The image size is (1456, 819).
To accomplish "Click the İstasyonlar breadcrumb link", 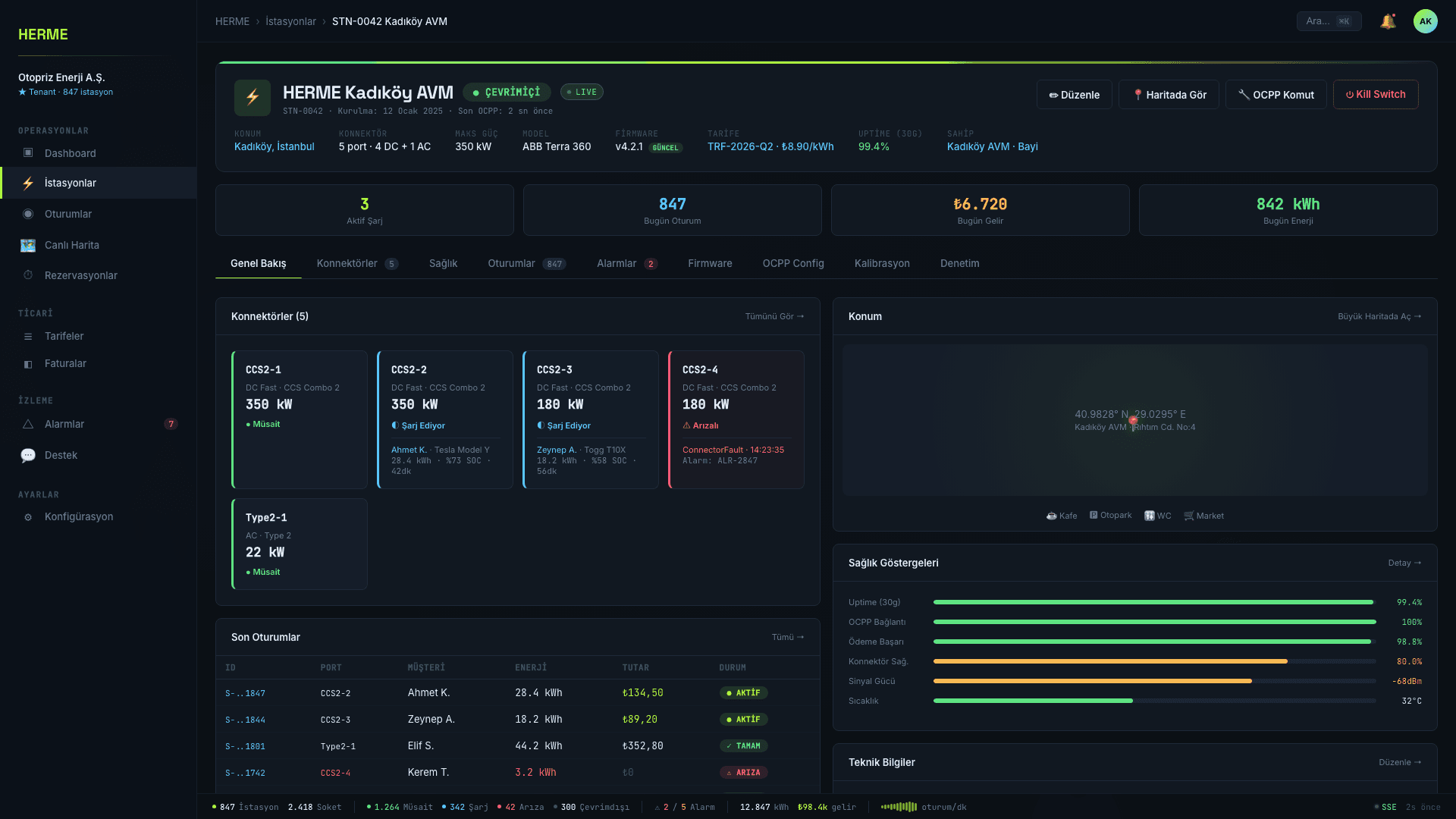I will click(290, 21).
